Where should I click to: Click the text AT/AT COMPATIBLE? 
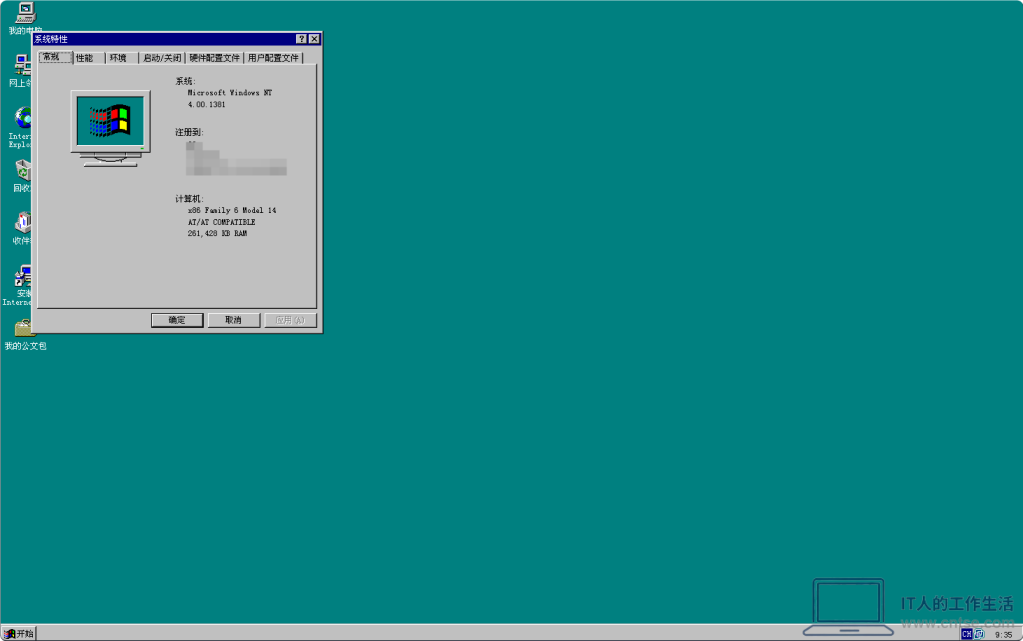click(221, 222)
